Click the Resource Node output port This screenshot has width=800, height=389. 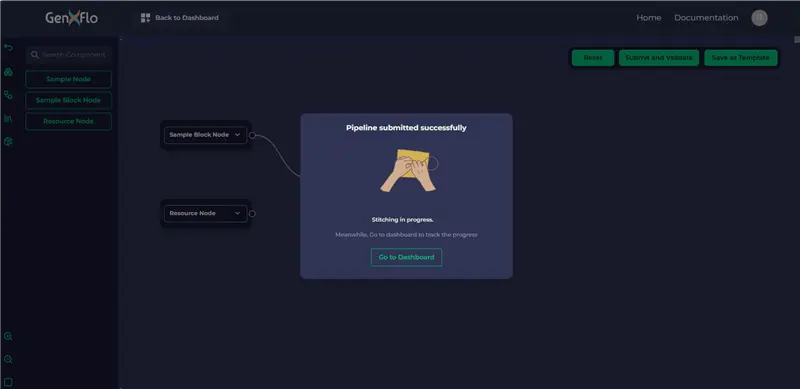(x=252, y=213)
